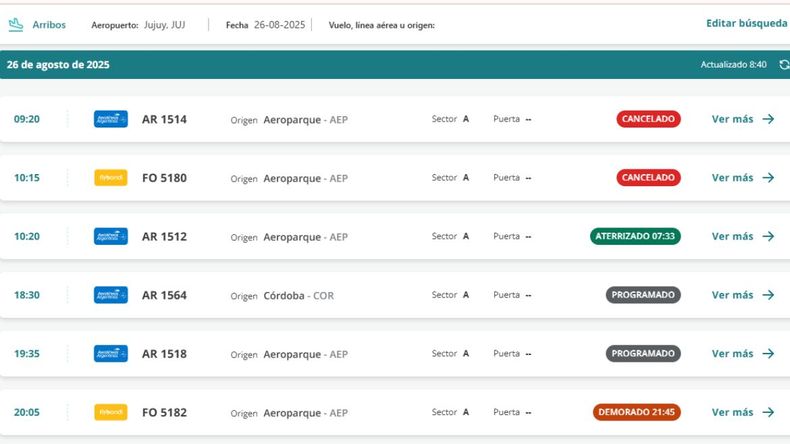Click the Arribos plane landing icon
Viewport: 790px width, 444px height.
pos(16,24)
